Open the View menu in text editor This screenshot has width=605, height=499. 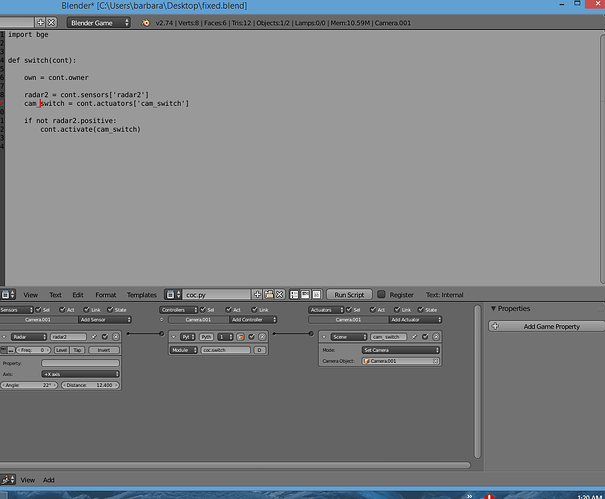30,295
